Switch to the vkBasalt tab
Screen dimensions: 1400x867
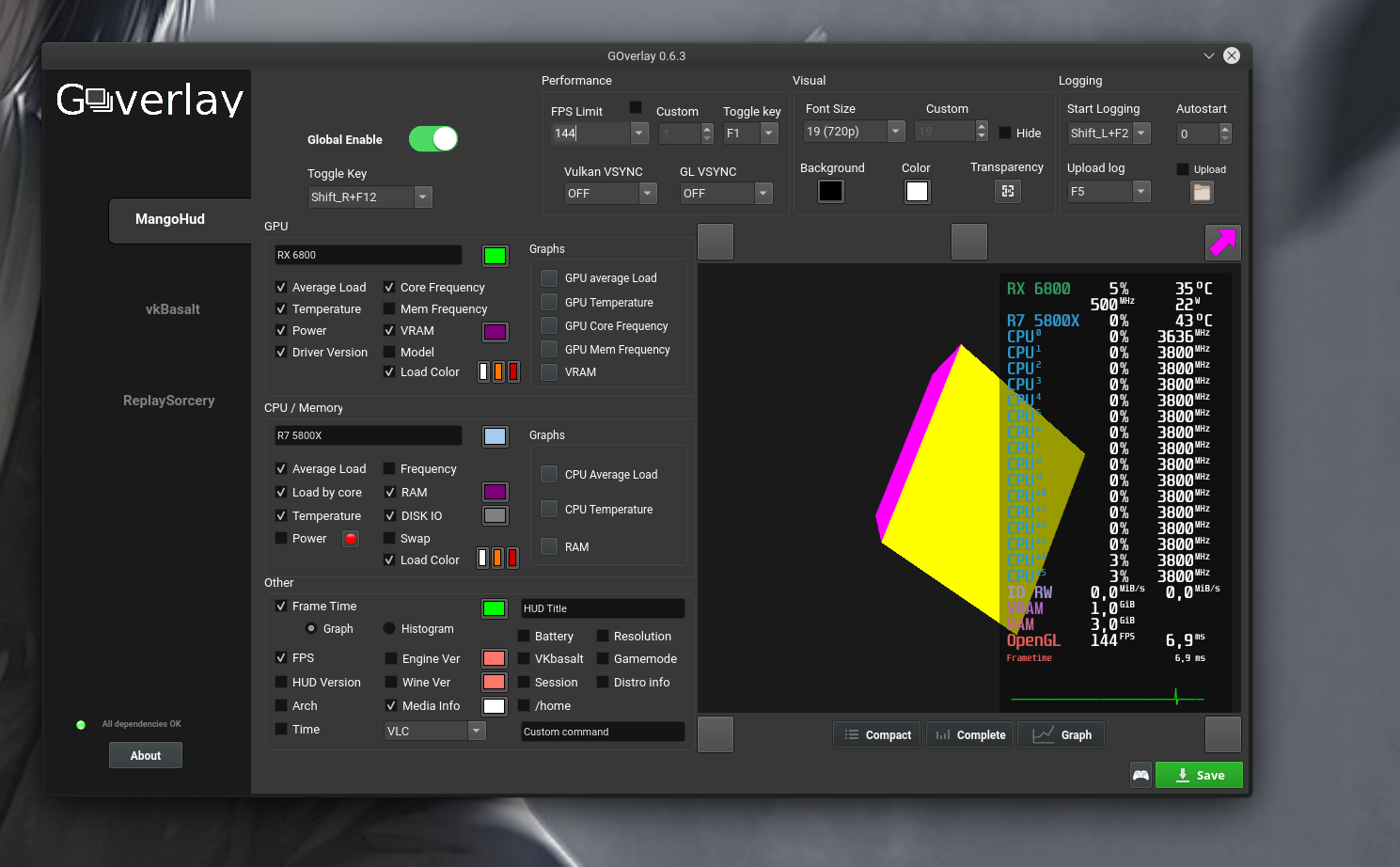pyautogui.click(x=173, y=309)
